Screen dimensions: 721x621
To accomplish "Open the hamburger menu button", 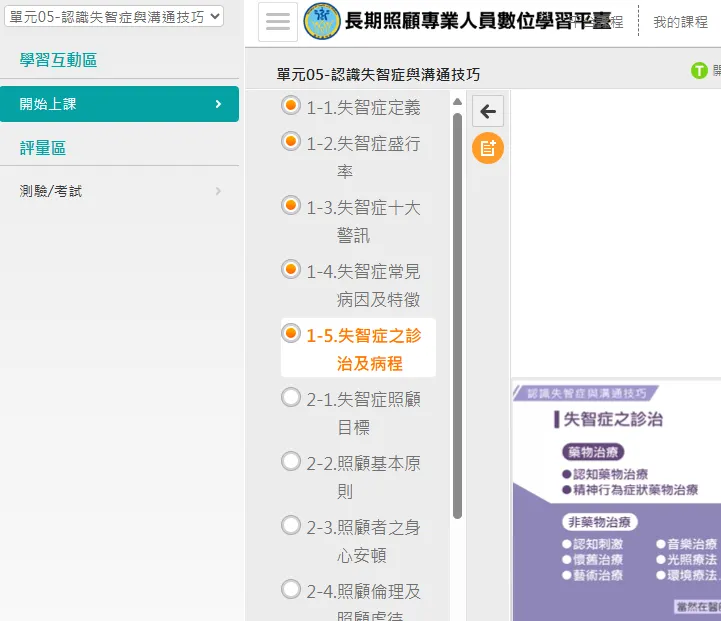I will tap(278, 22).
